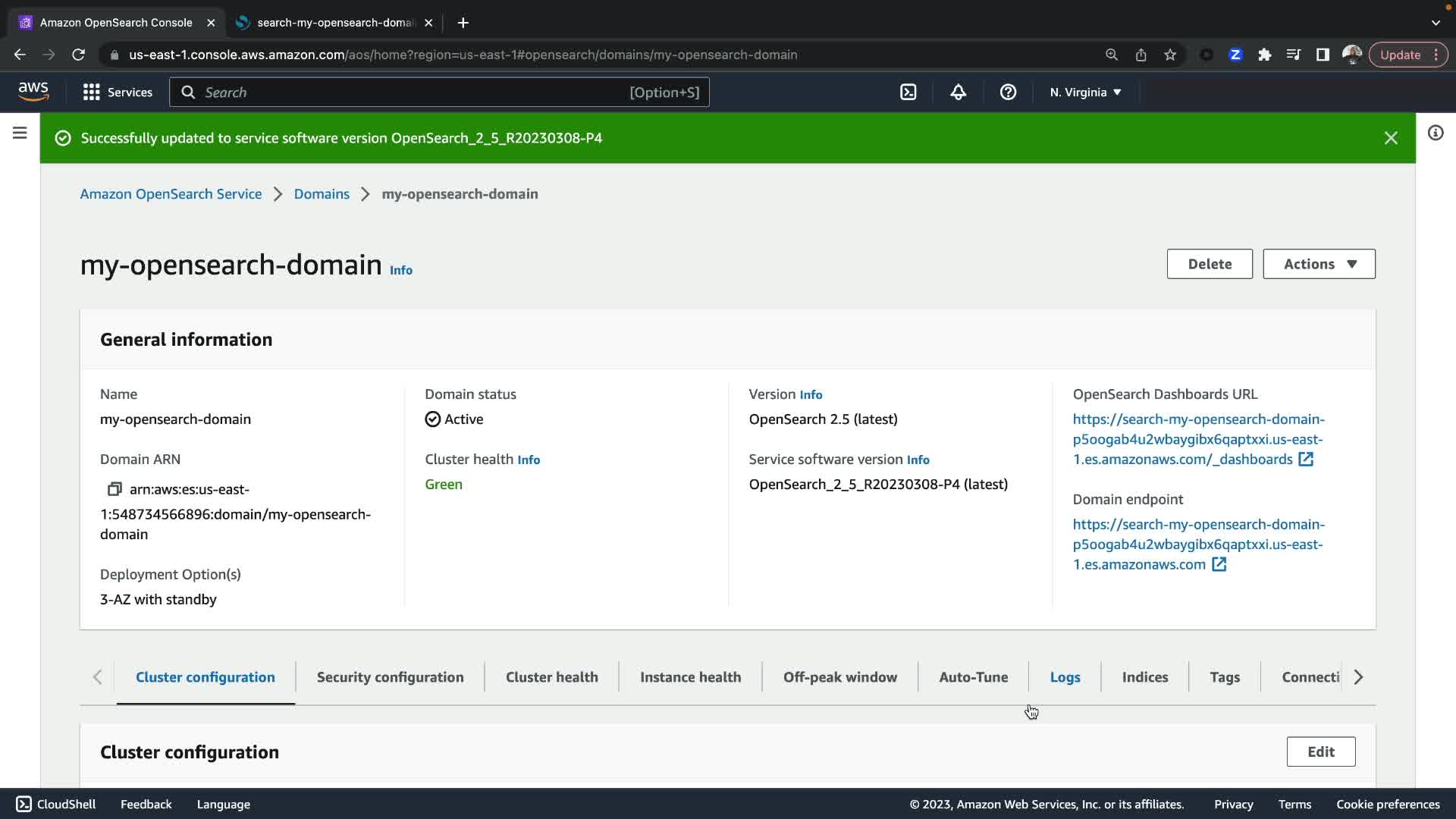Open the Services grid menu
Screen dimensions: 1456x819
118,92
